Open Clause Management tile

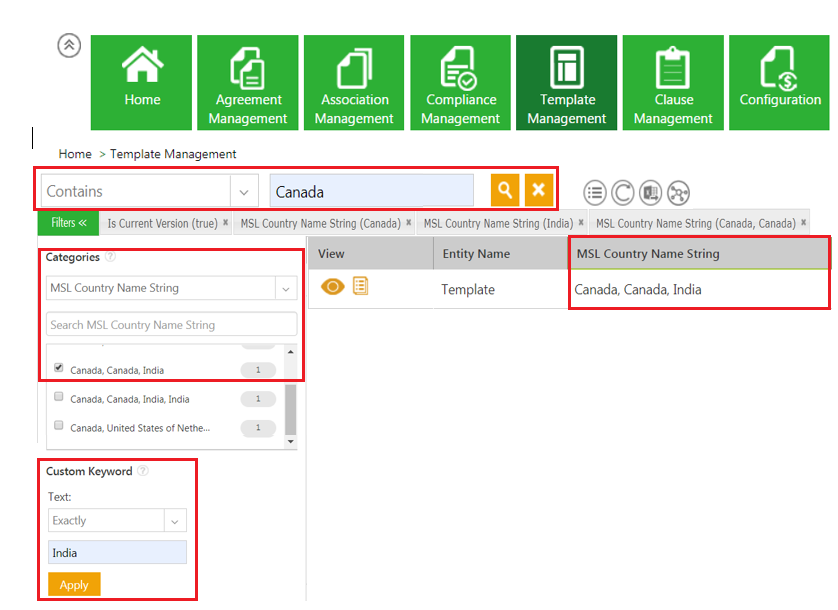click(673, 82)
